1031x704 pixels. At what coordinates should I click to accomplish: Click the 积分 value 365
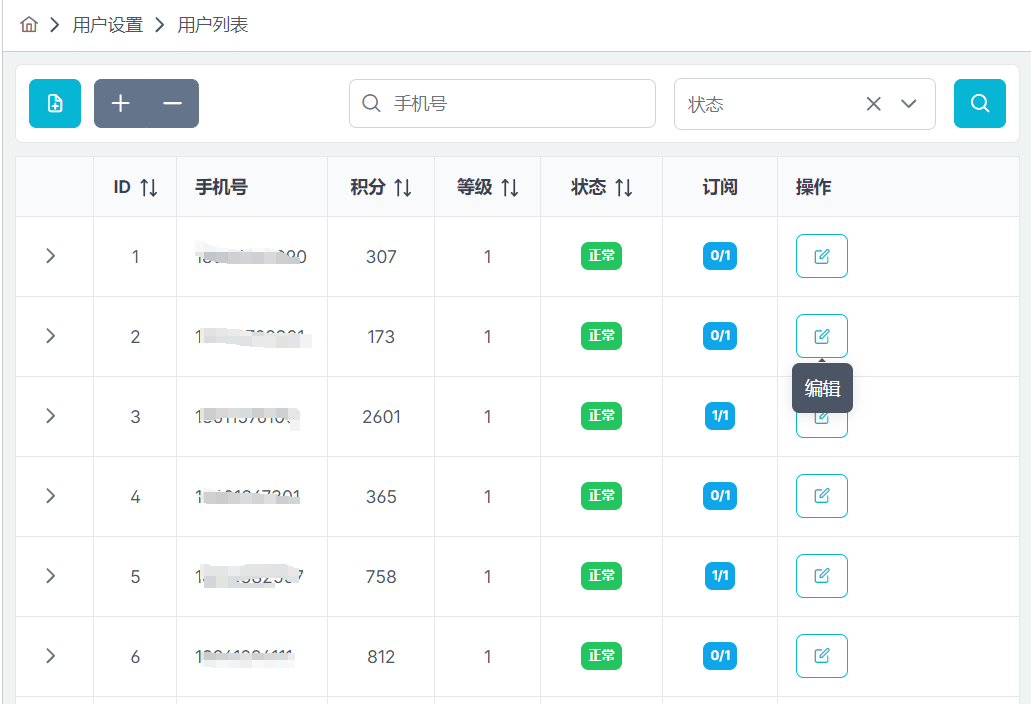point(381,497)
